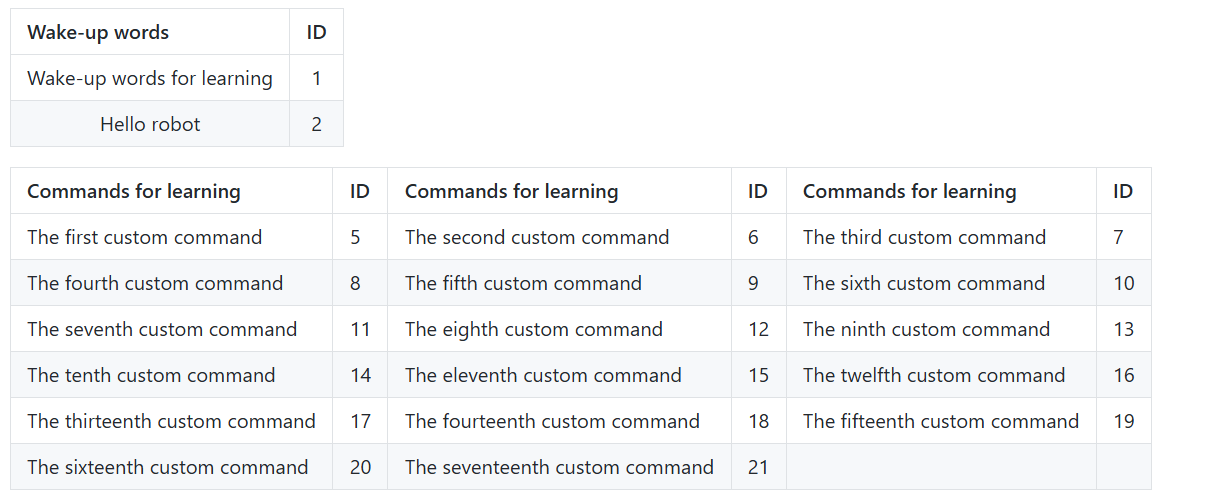Select 'The sixteenth custom command' cell
Image resolution: width=1210 pixels, height=496 pixels.
point(172,467)
